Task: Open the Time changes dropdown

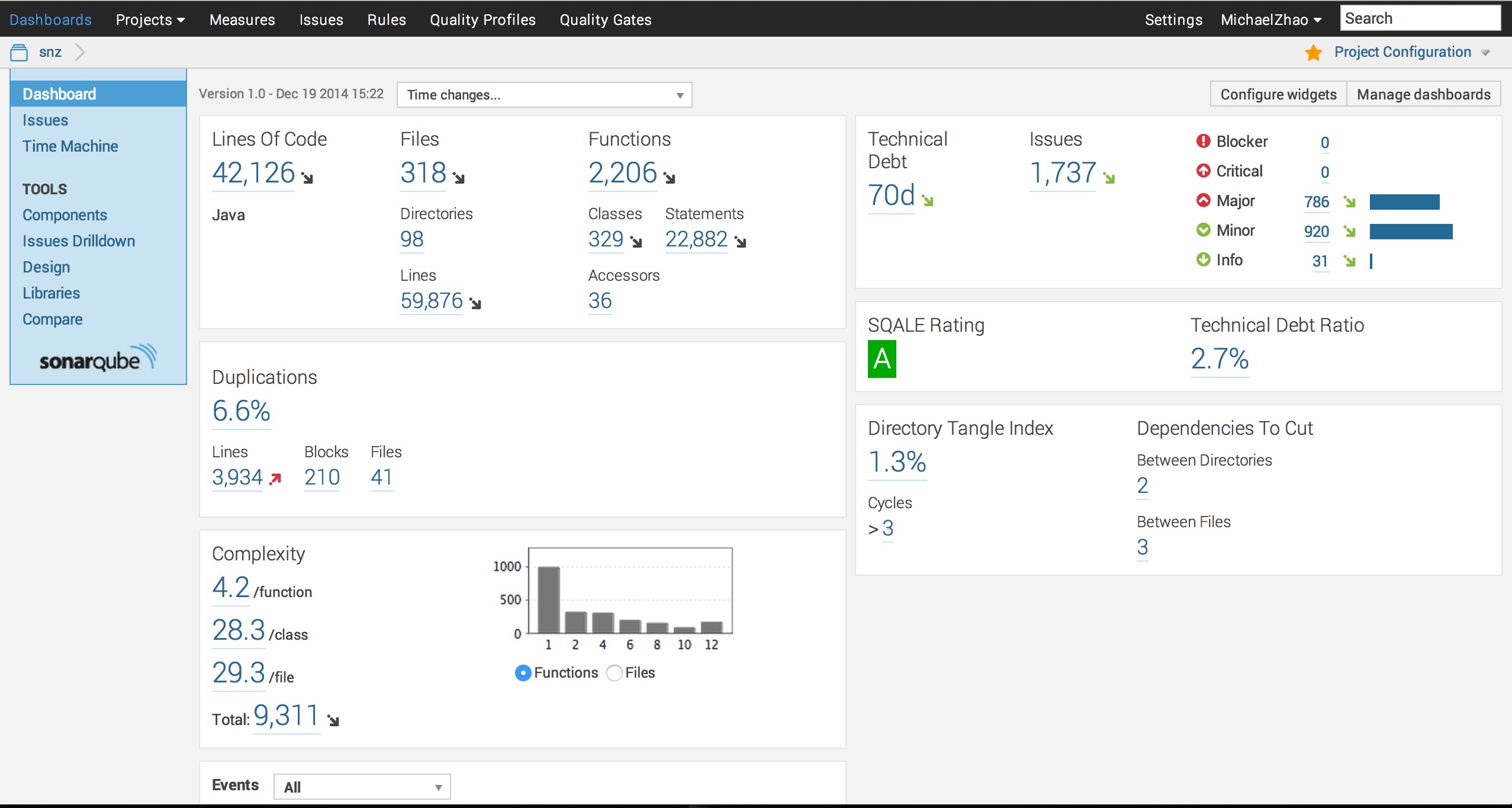Action: click(x=545, y=95)
